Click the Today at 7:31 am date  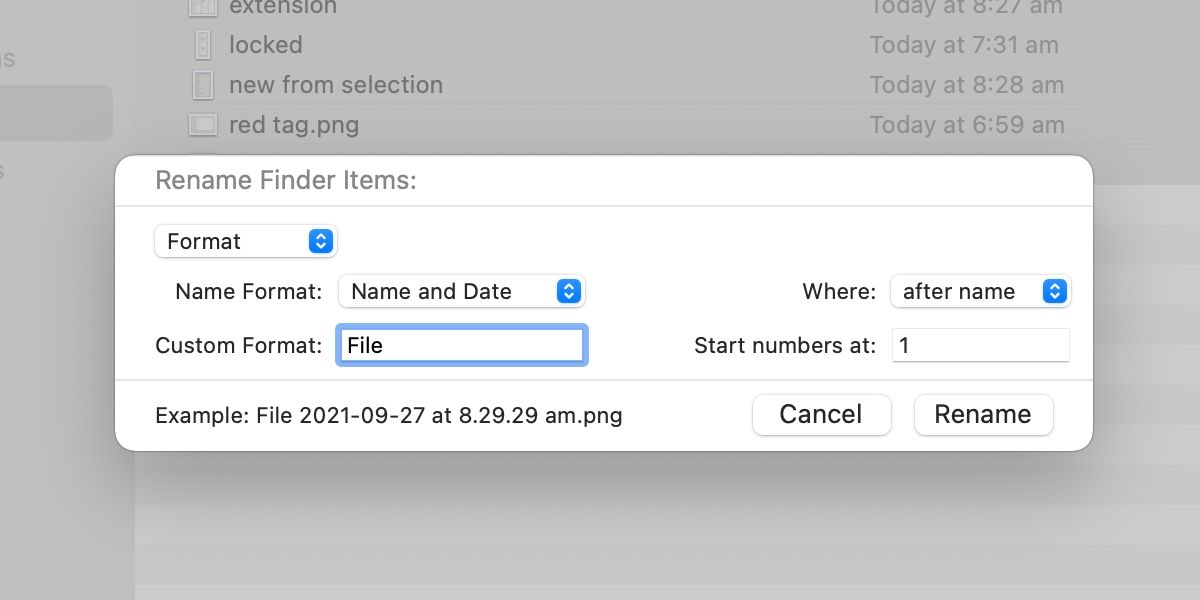tap(966, 45)
